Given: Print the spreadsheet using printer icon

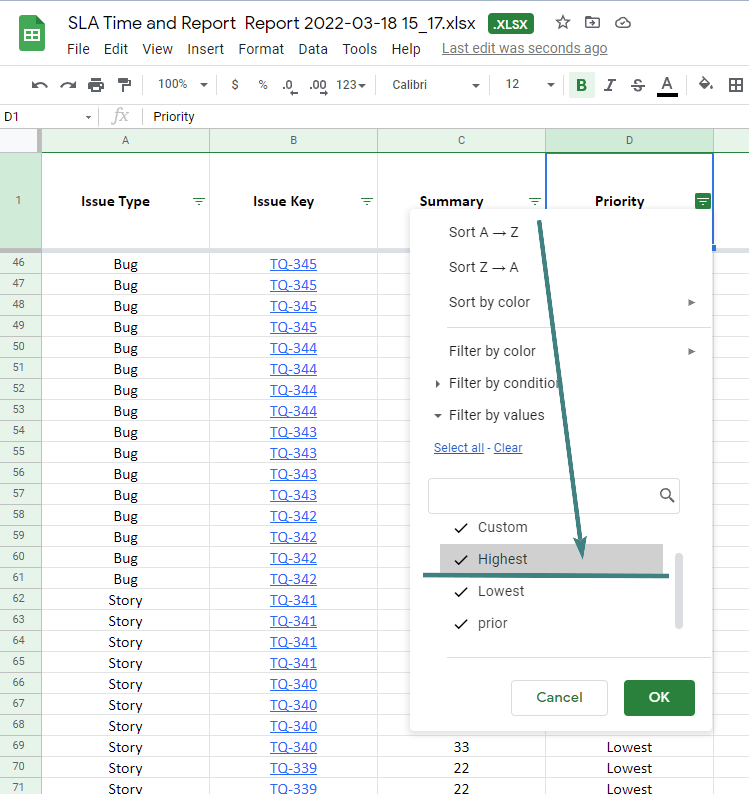Looking at the screenshot, I should pos(96,85).
